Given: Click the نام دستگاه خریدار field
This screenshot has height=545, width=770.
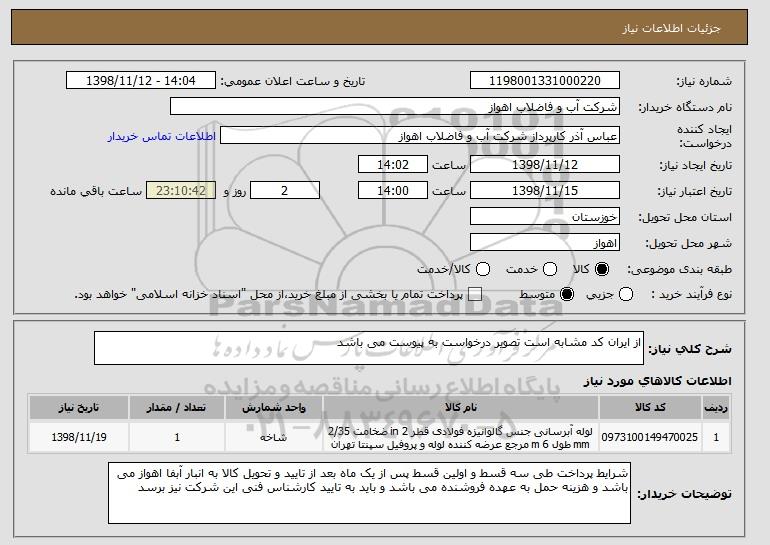Looking at the screenshot, I should point(395,107).
